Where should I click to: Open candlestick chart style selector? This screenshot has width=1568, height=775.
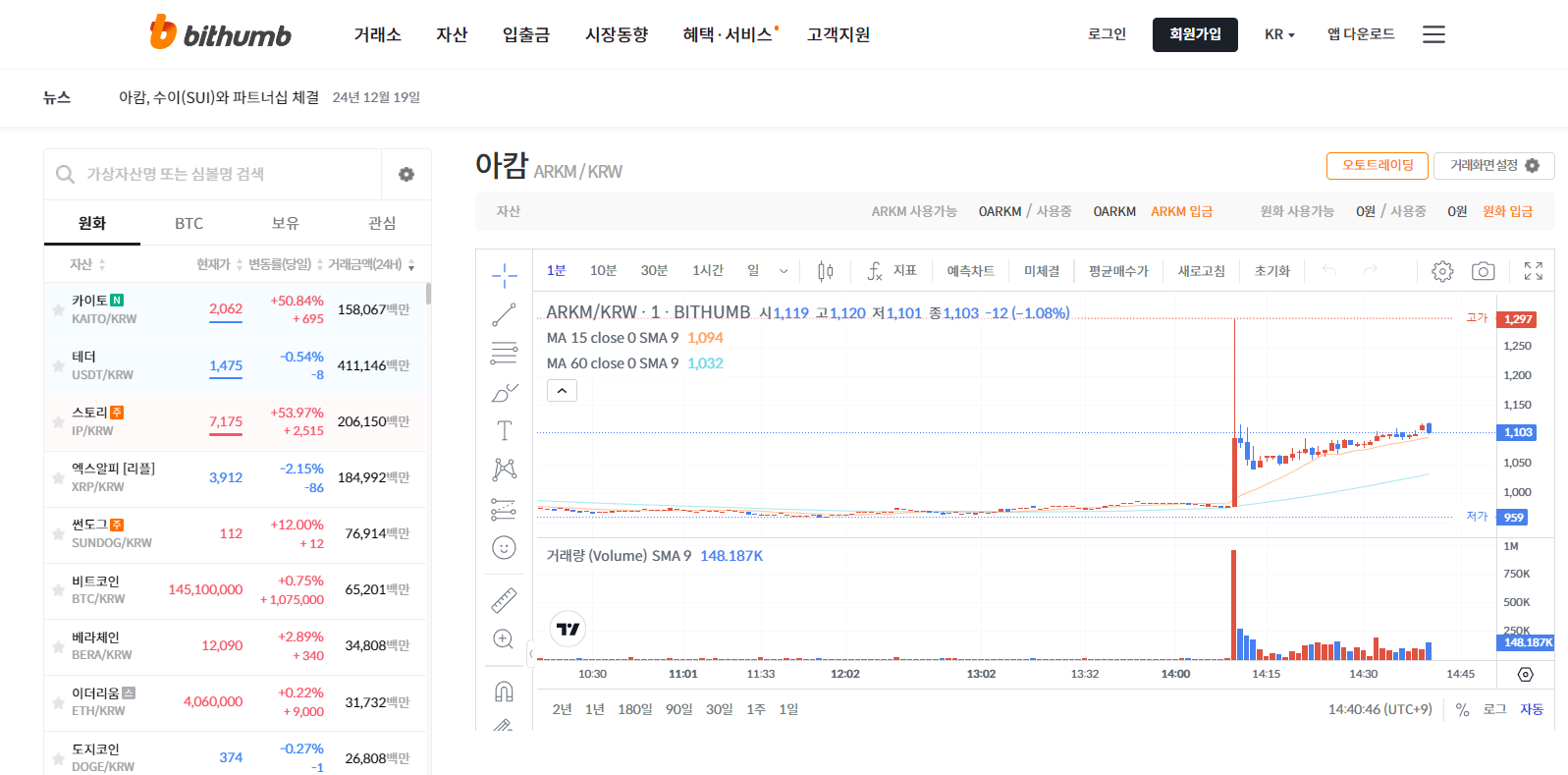[x=826, y=271]
